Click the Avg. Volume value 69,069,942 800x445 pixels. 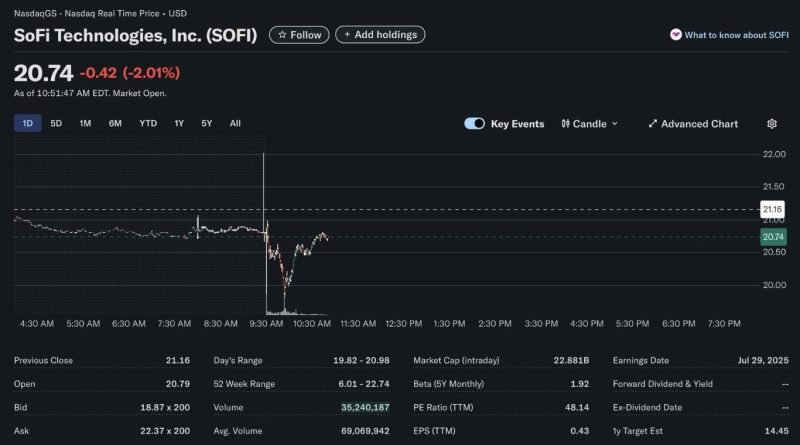[365, 431]
